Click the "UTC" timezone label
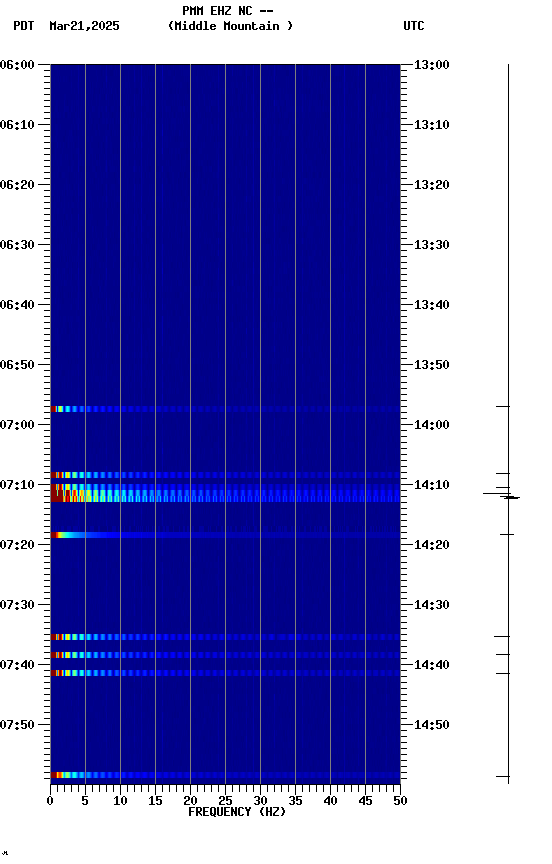552x864 pixels. pyautogui.click(x=414, y=26)
